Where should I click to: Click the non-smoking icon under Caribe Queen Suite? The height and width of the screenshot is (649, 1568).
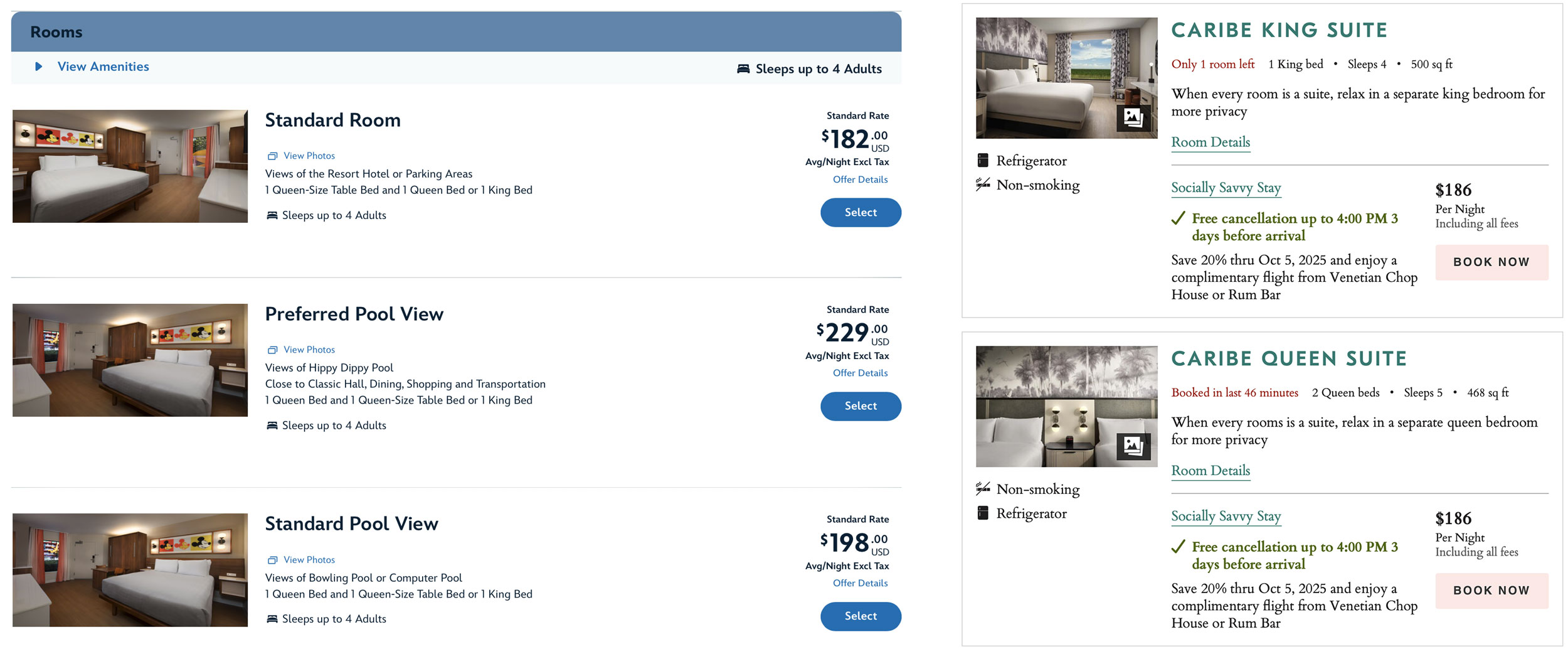tap(983, 488)
